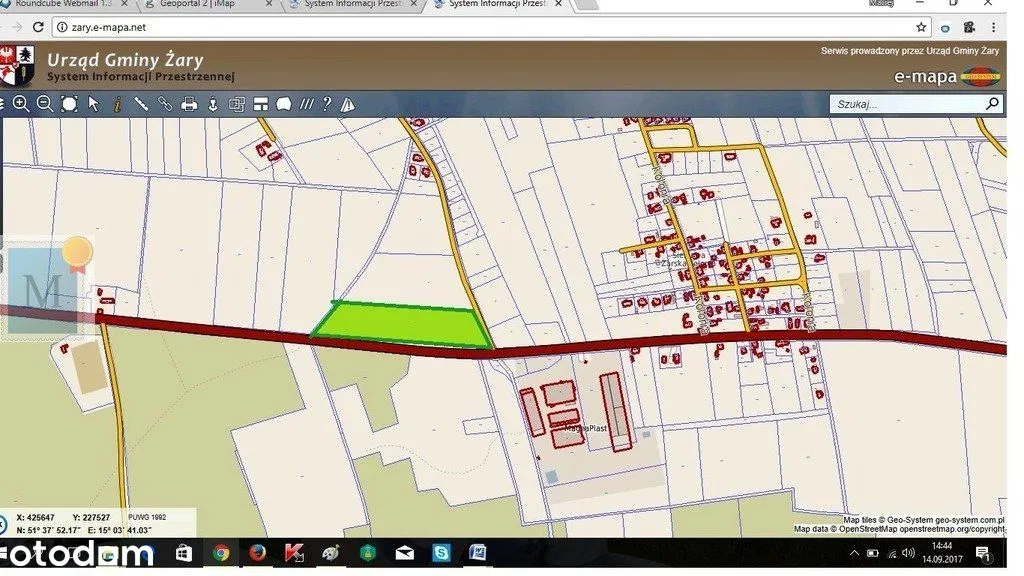1024x576 pixels.
Task: Bookmark this page with the star icon
Action: click(x=921, y=27)
